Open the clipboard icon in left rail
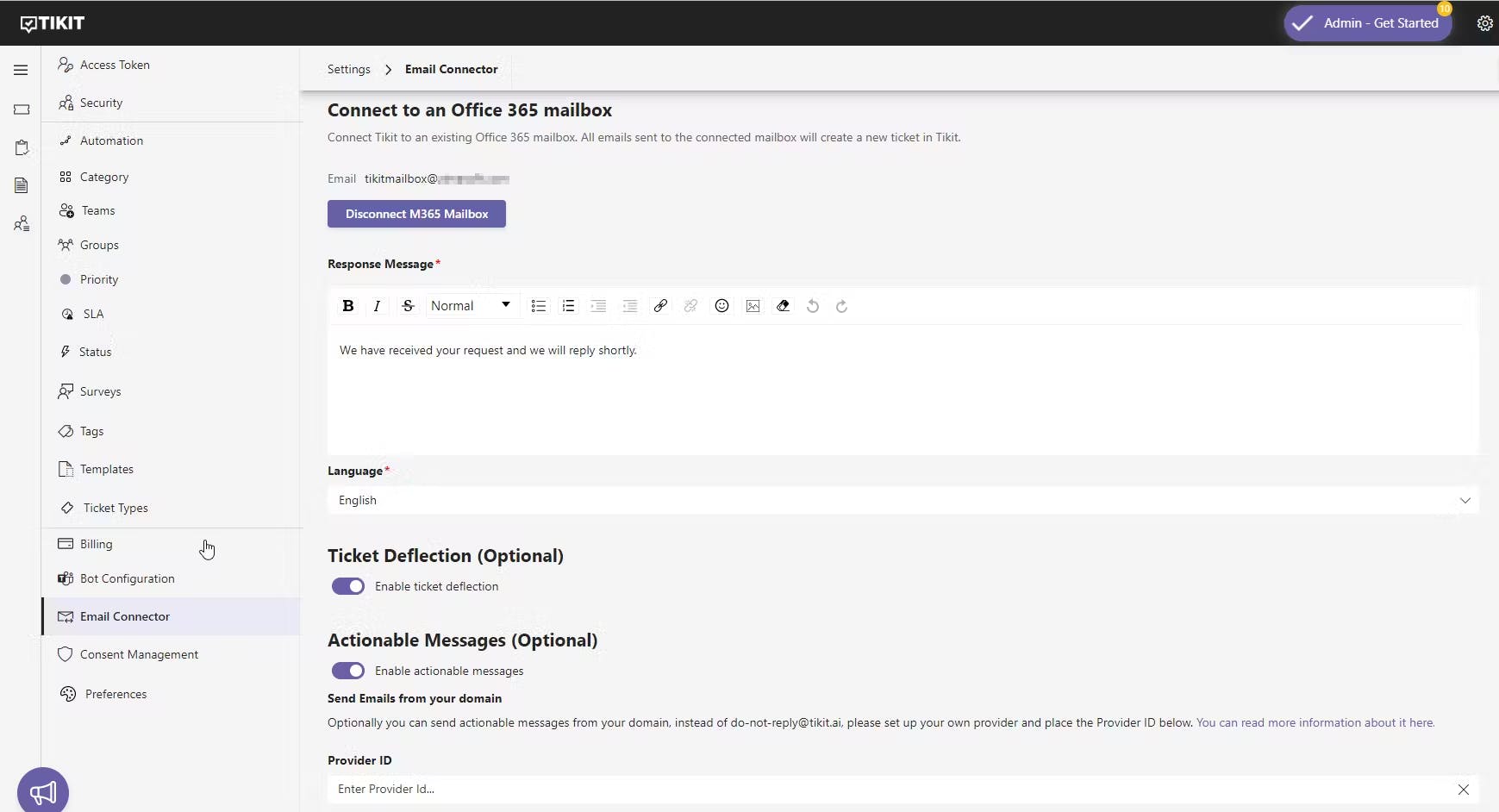 [22, 147]
